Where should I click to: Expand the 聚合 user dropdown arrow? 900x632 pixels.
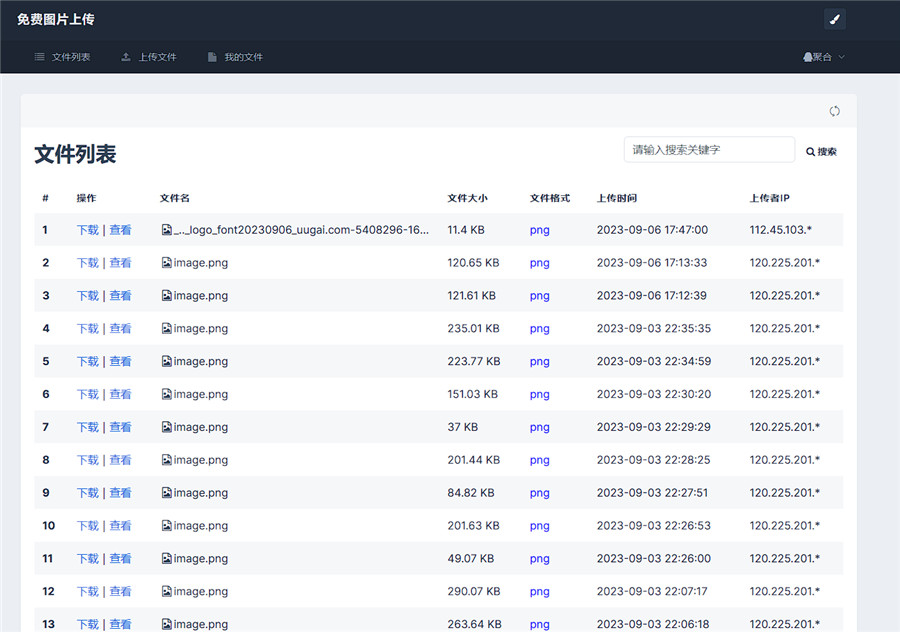coord(842,57)
